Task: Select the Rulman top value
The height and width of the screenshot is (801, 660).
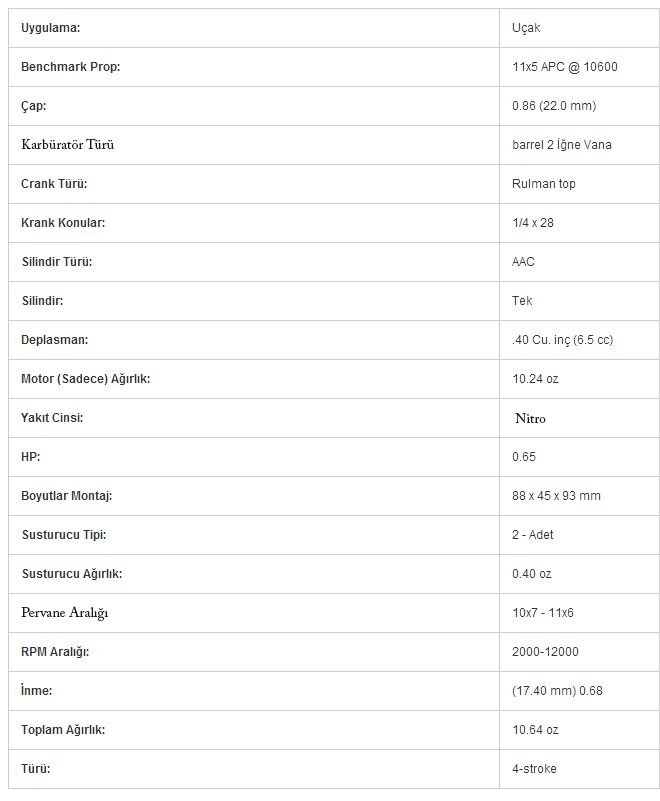Action: (x=544, y=184)
